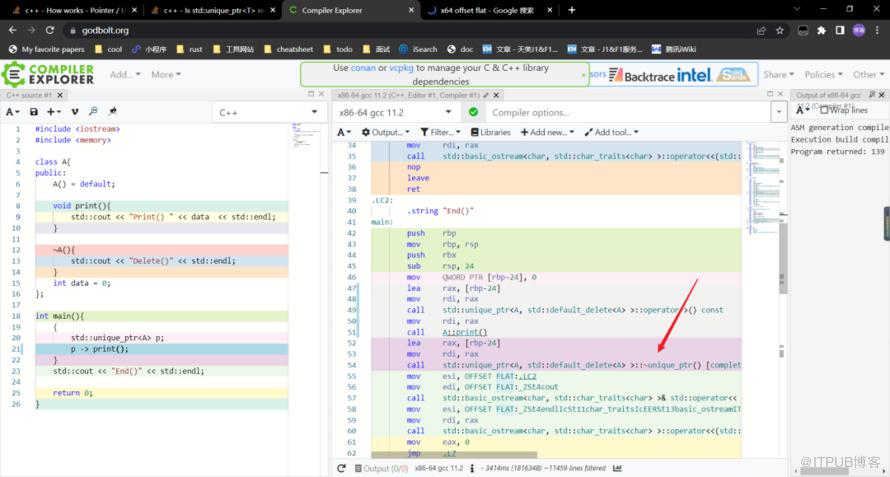Click the Vim mode 'v' icon
890x477 pixels.
point(75,112)
